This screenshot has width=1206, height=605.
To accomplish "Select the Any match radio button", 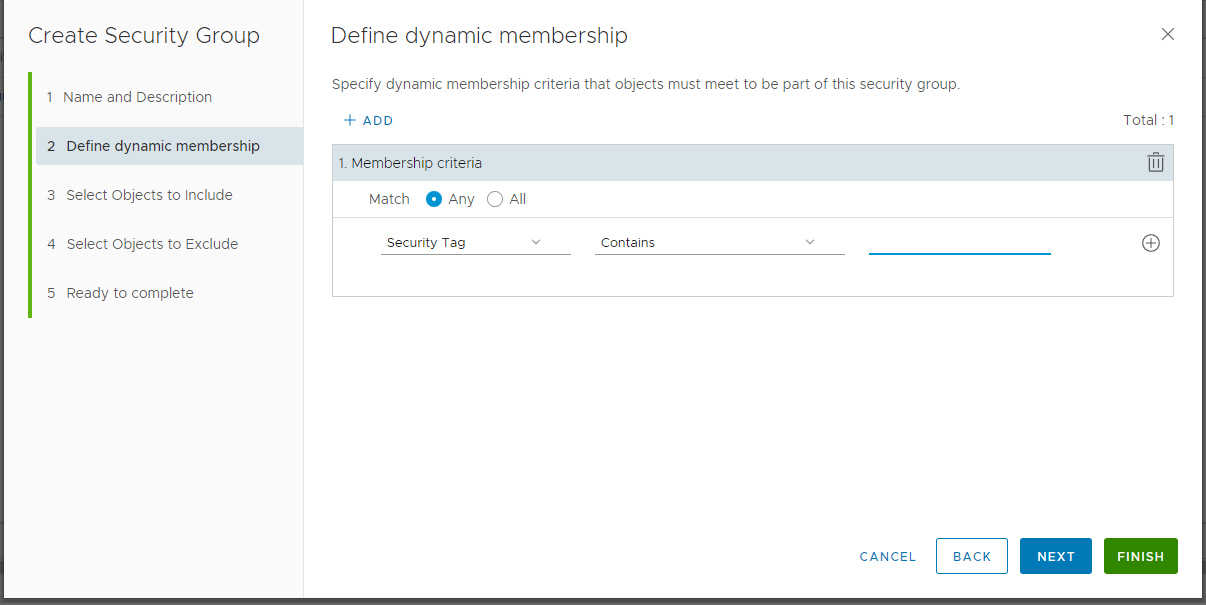I will (x=434, y=199).
